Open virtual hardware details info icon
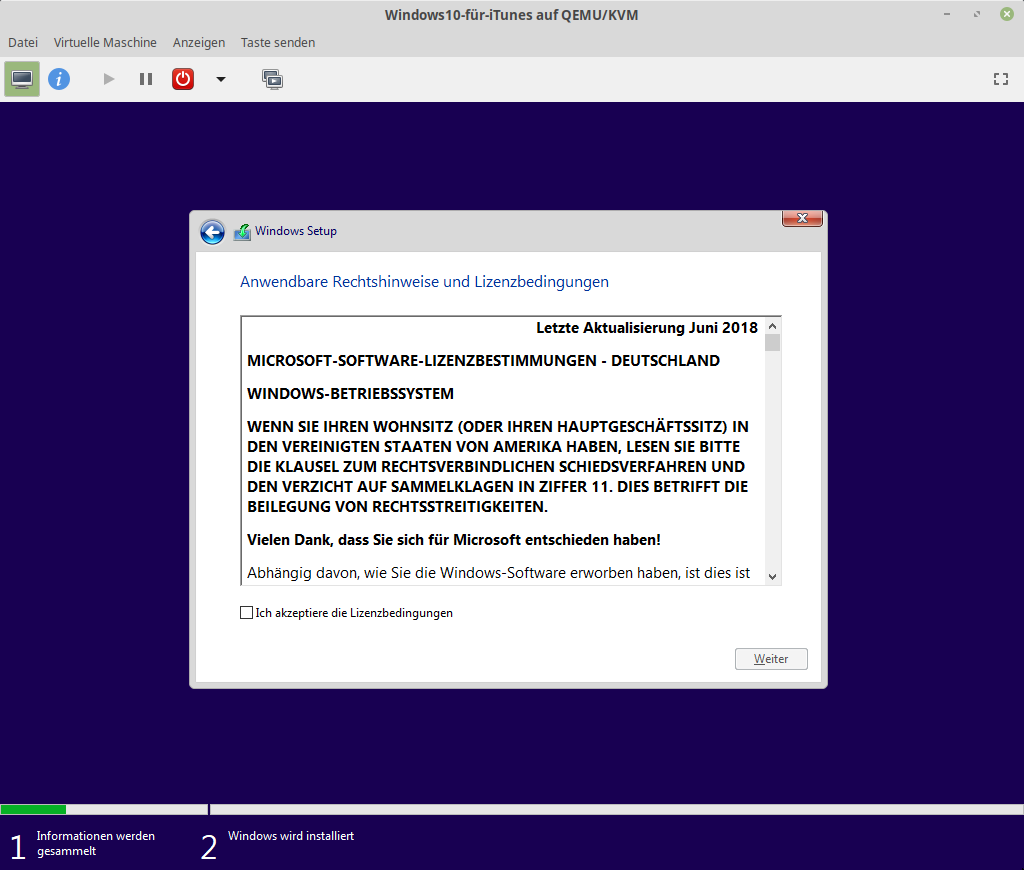Screen dimensions: 1024x870 [59, 79]
